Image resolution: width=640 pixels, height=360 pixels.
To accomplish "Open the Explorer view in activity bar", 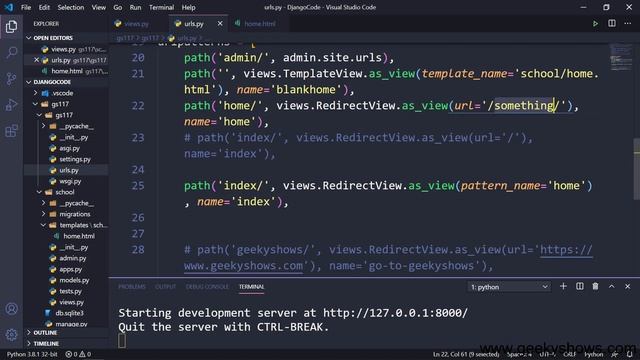I will pyautogui.click(x=11, y=27).
